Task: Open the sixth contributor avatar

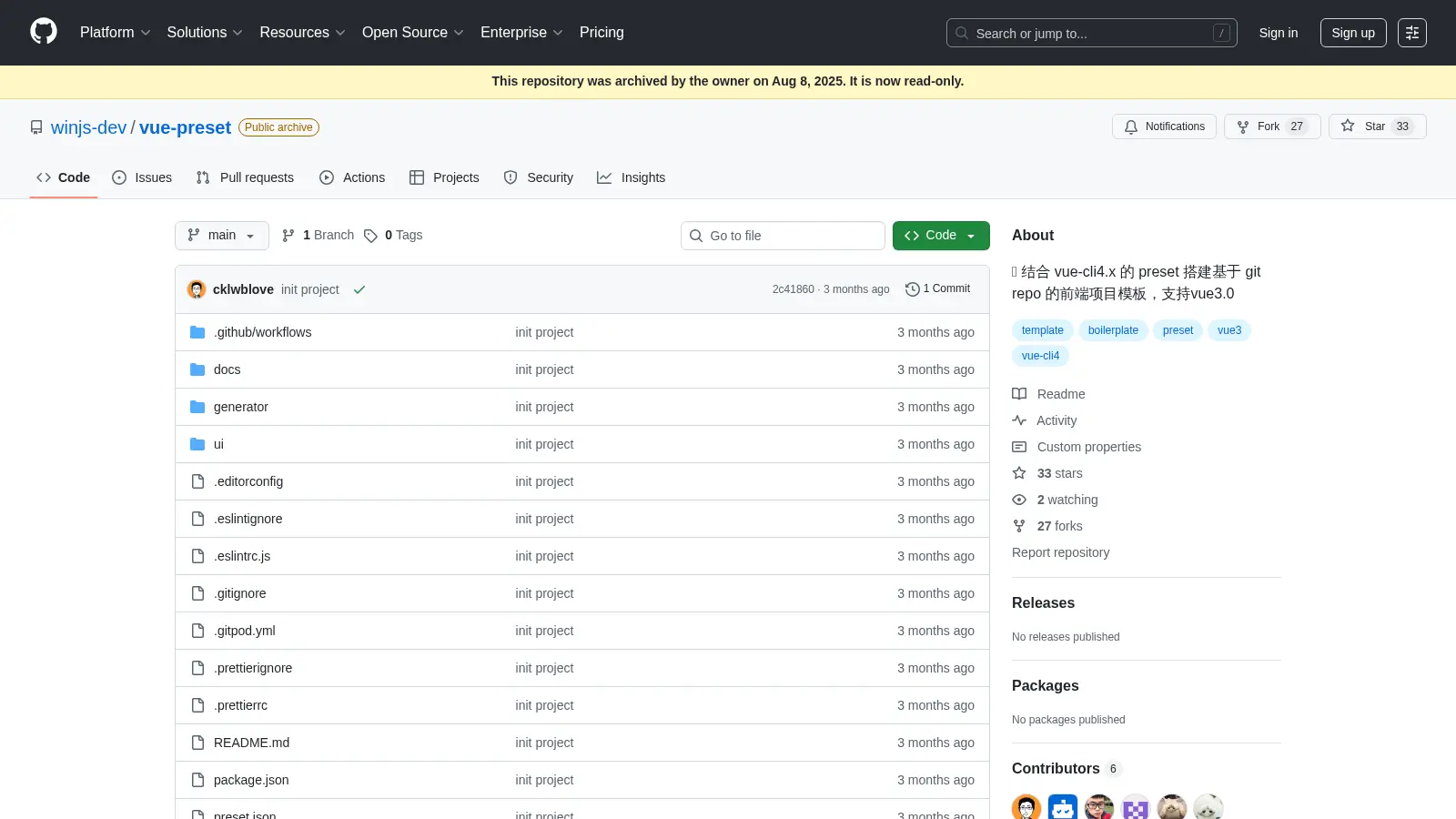Action: [1208, 807]
